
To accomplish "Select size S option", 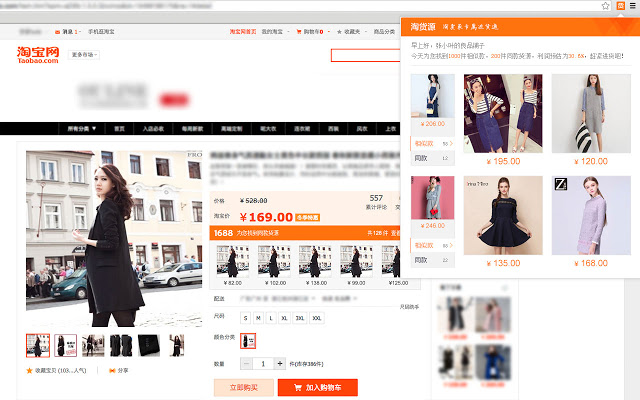I will pyautogui.click(x=245, y=318).
